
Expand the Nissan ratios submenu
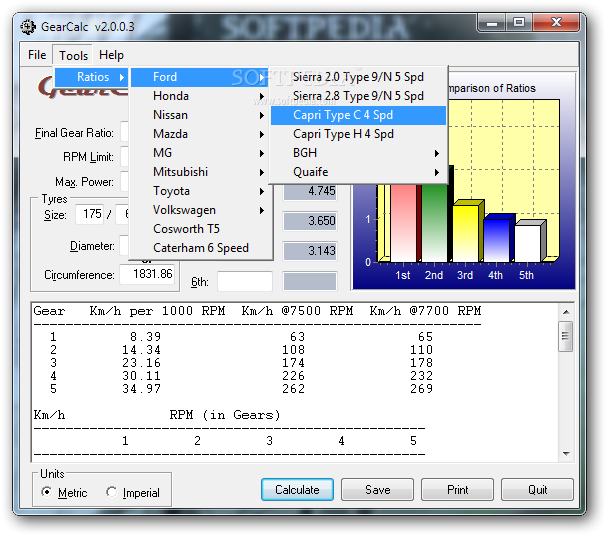coord(200,115)
